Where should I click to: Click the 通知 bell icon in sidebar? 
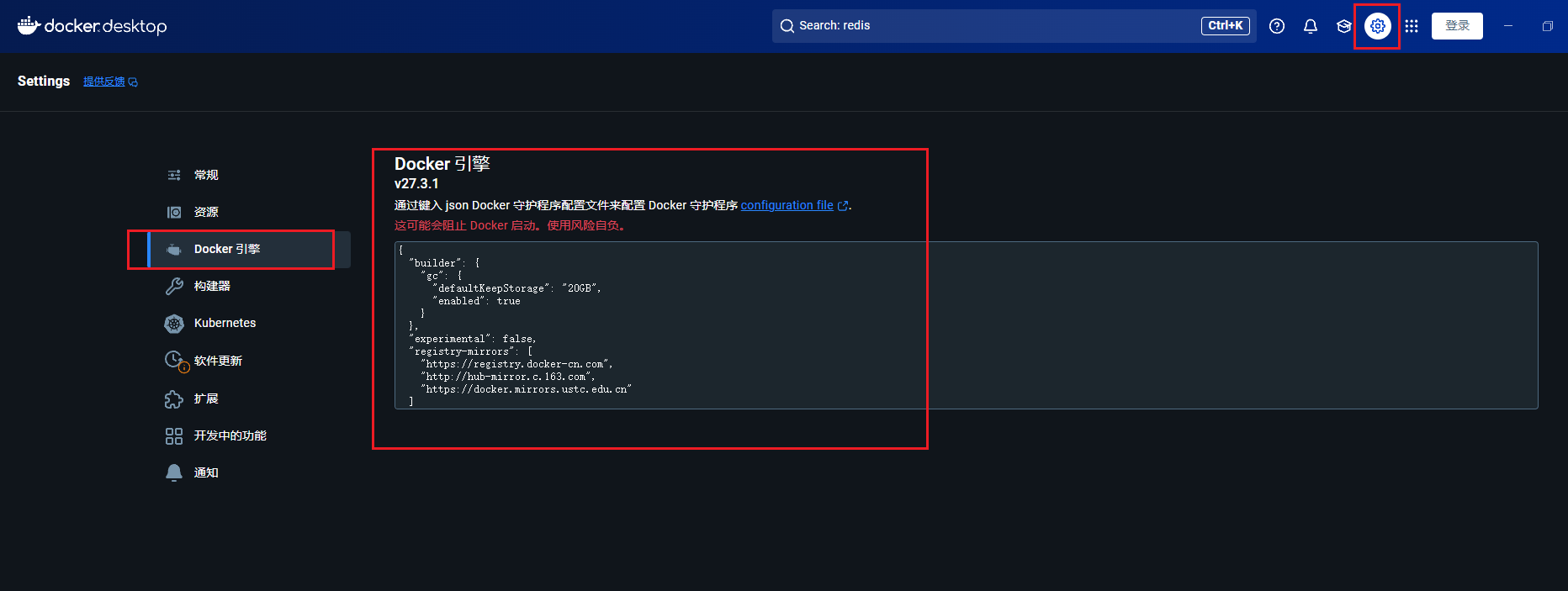click(x=174, y=472)
